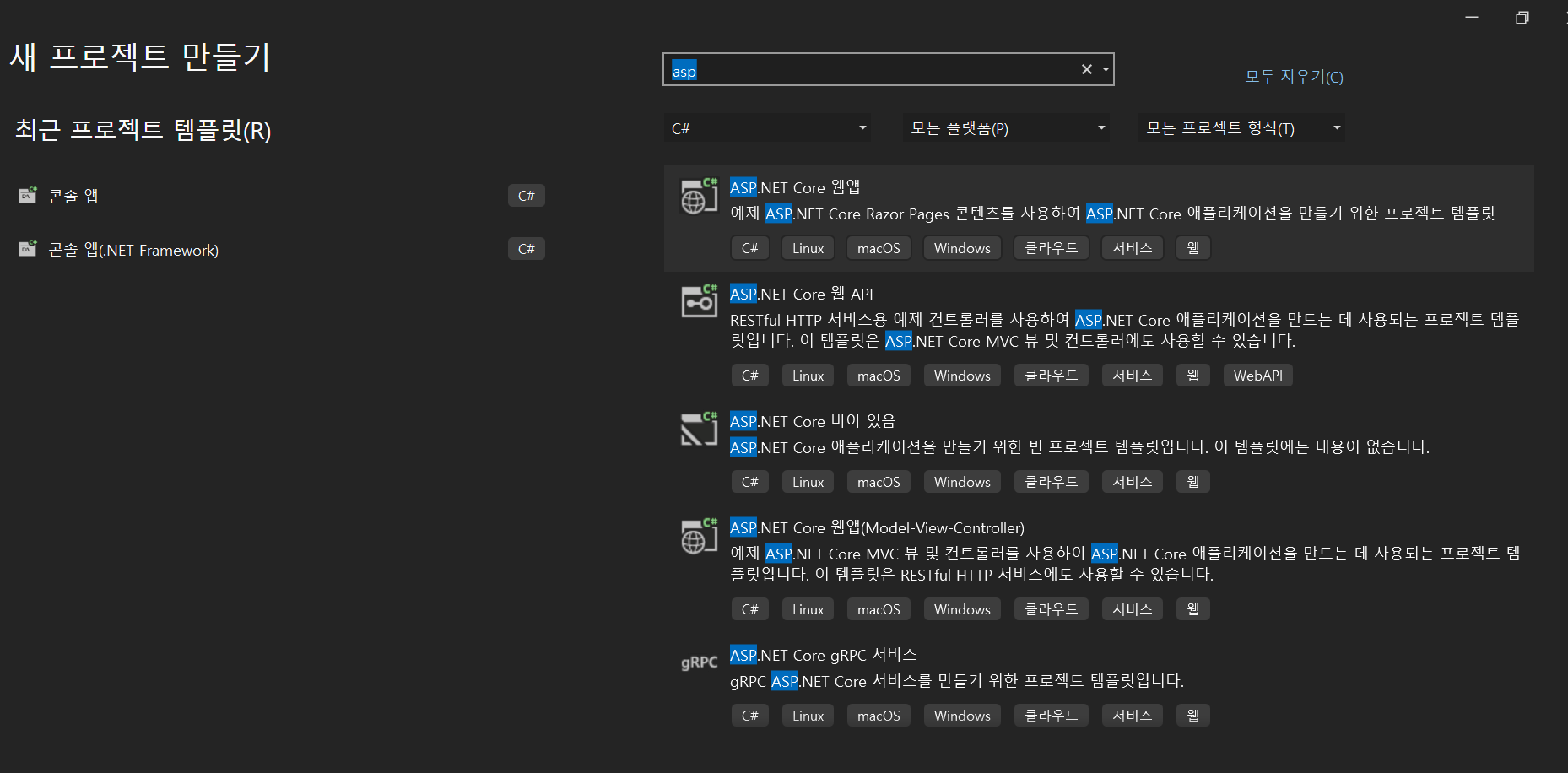Click the macOS tag under ASP.NET Core 웹앱

point(879,248)
